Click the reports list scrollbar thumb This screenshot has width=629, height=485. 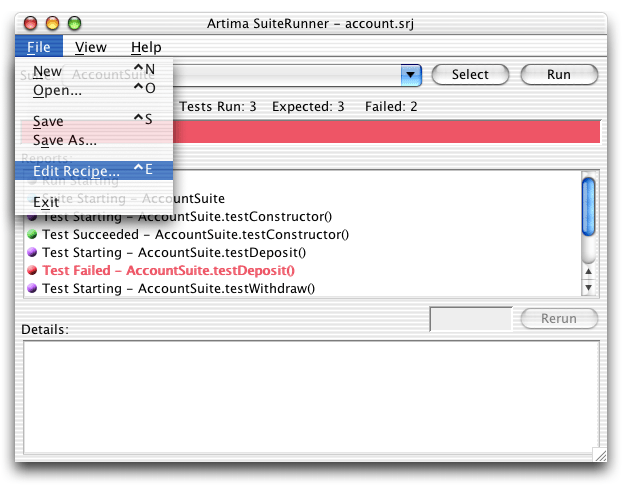tap(588, 206)
